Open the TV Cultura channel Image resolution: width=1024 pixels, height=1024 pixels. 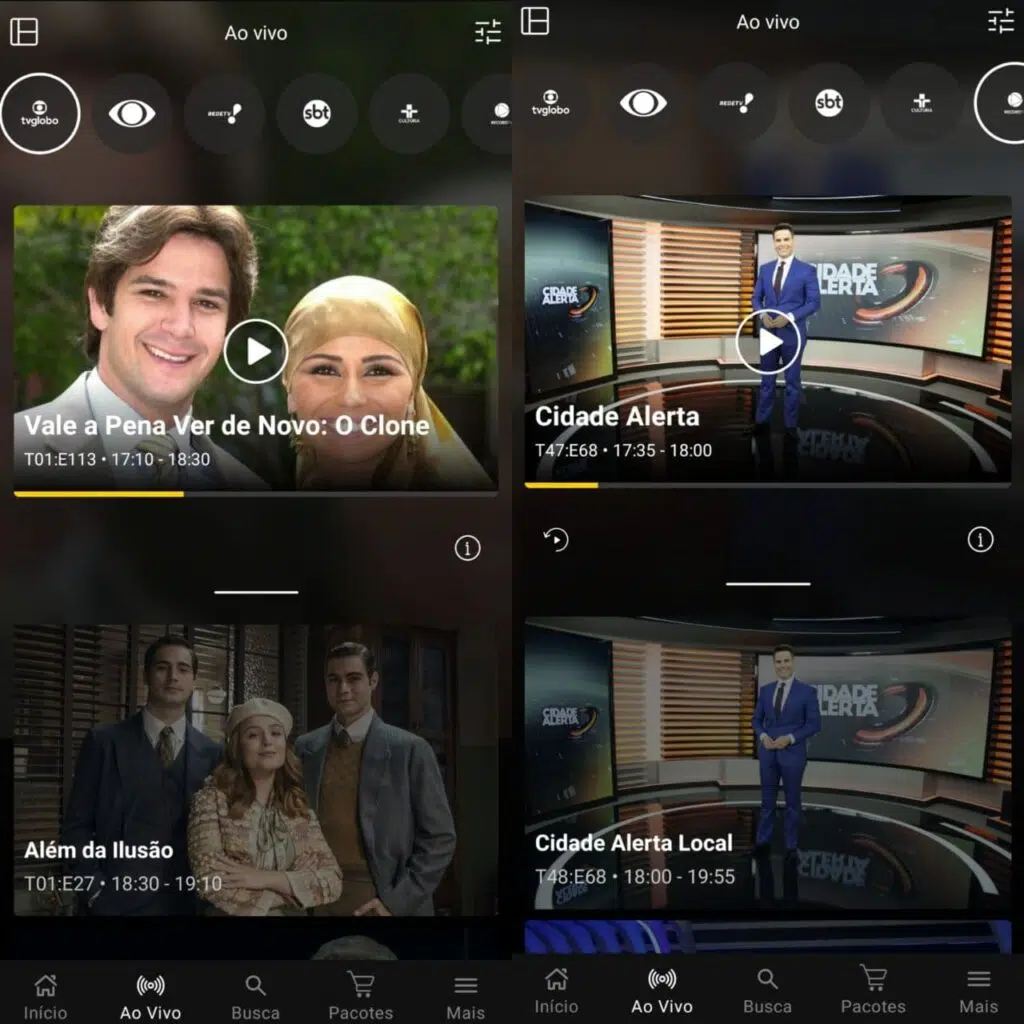pos(409,114)
